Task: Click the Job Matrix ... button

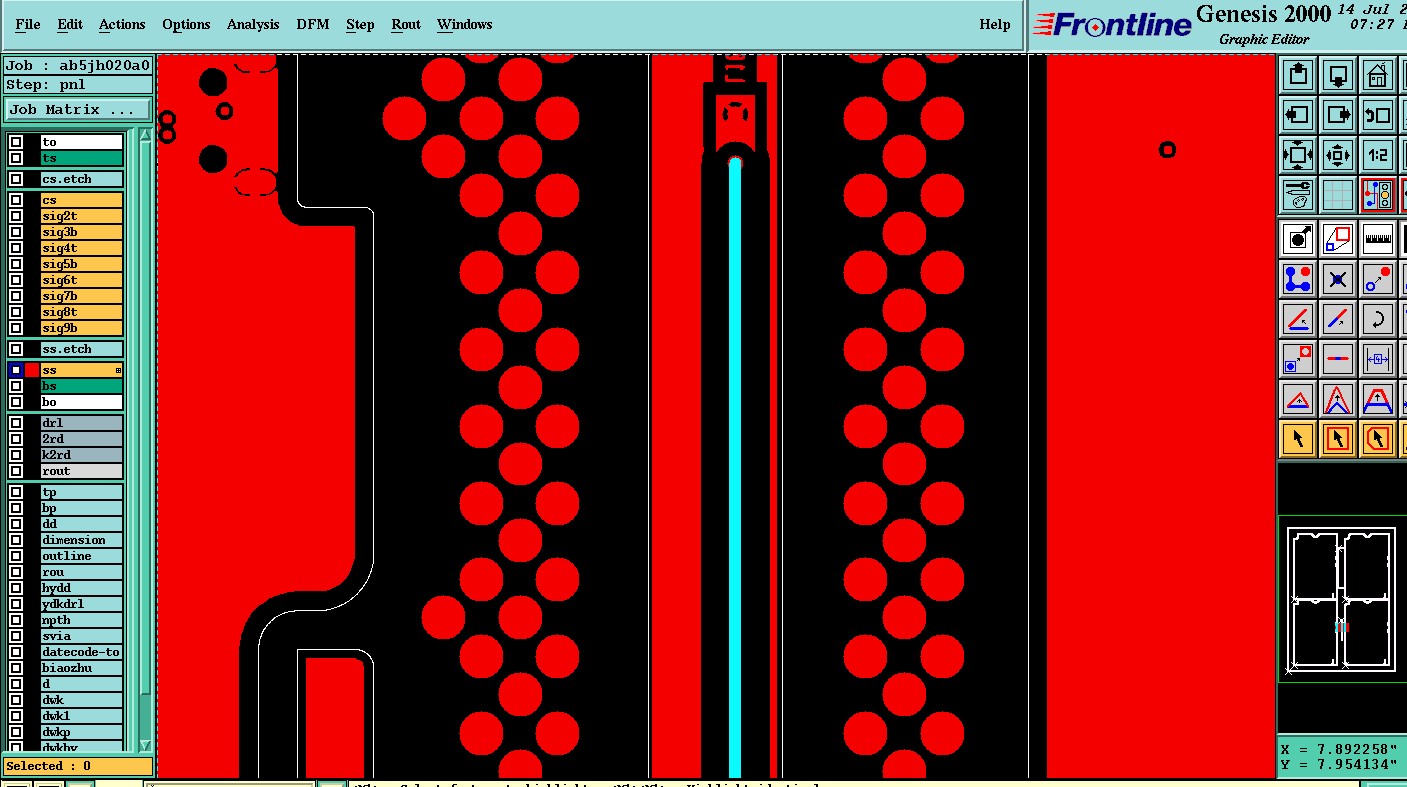Action: pos(78,109)
